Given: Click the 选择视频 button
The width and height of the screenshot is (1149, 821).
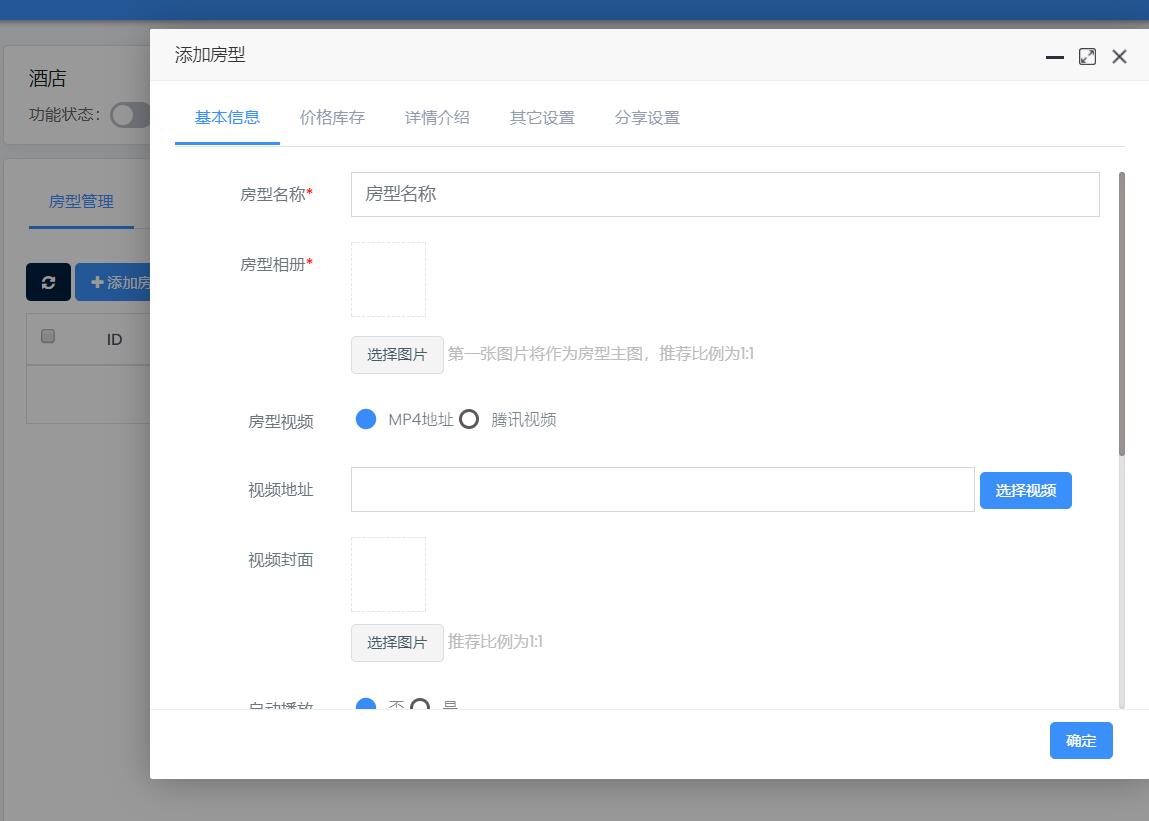Looking at the screenshot, I should pyautogui.click(x=1025, y=490).
